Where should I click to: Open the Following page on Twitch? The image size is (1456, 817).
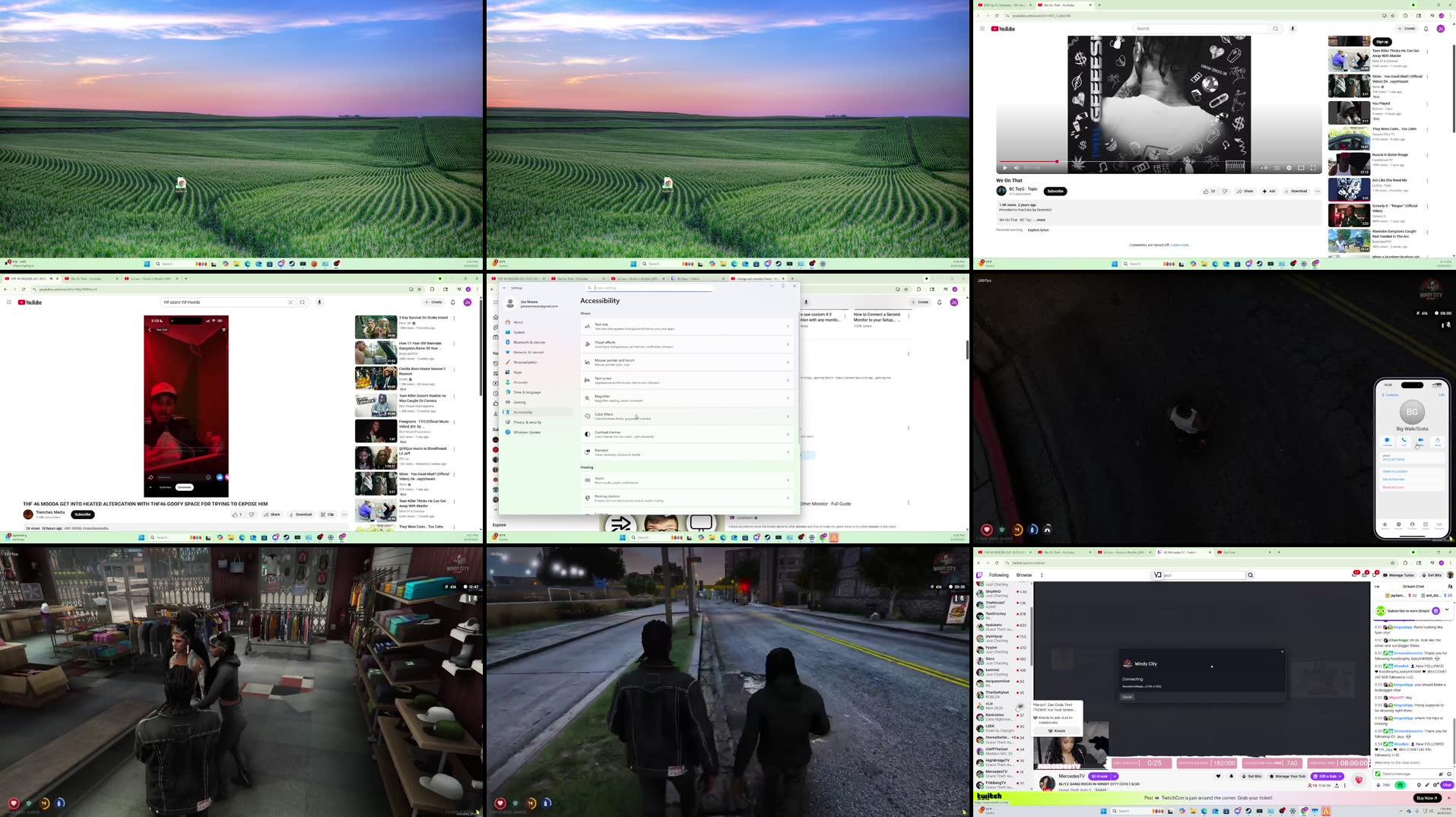tap(998, 575)
